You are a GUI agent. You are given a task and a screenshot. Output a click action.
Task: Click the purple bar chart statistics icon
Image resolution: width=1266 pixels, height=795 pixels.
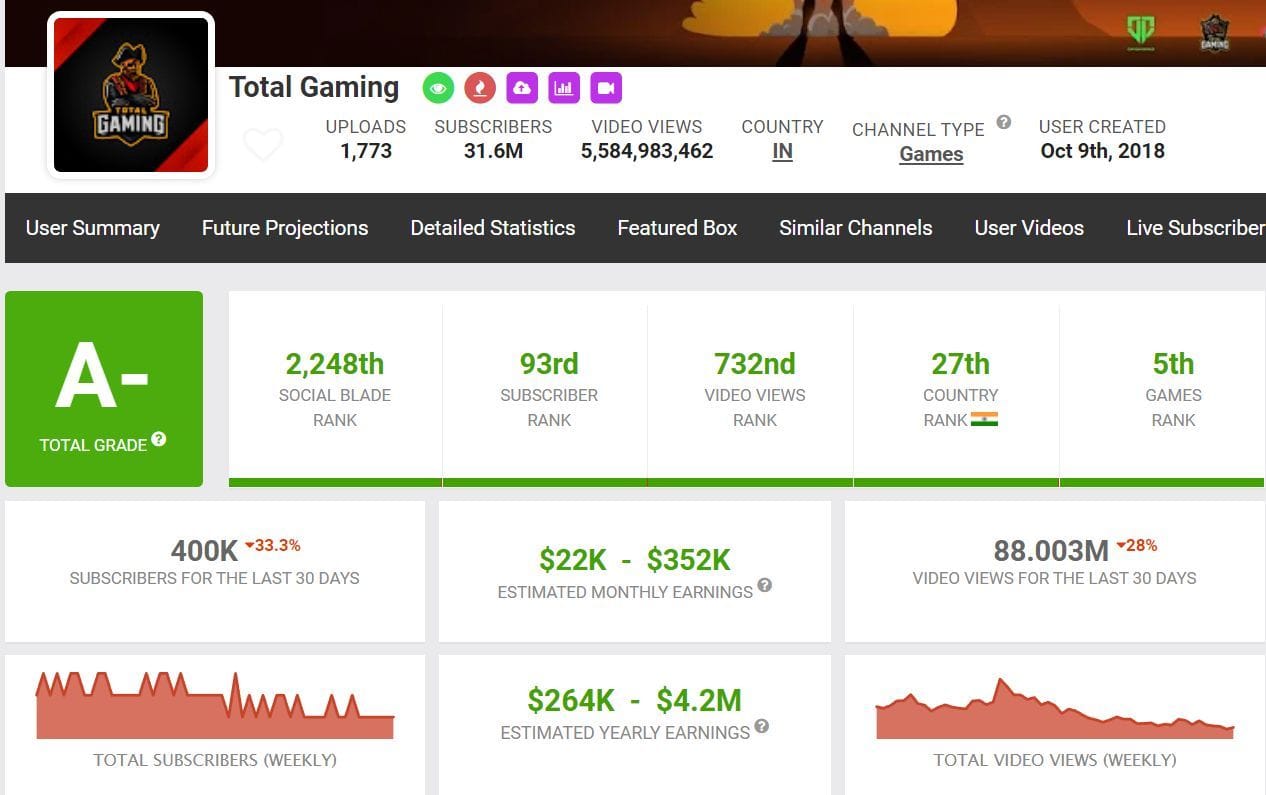click(x=564, y=88)
